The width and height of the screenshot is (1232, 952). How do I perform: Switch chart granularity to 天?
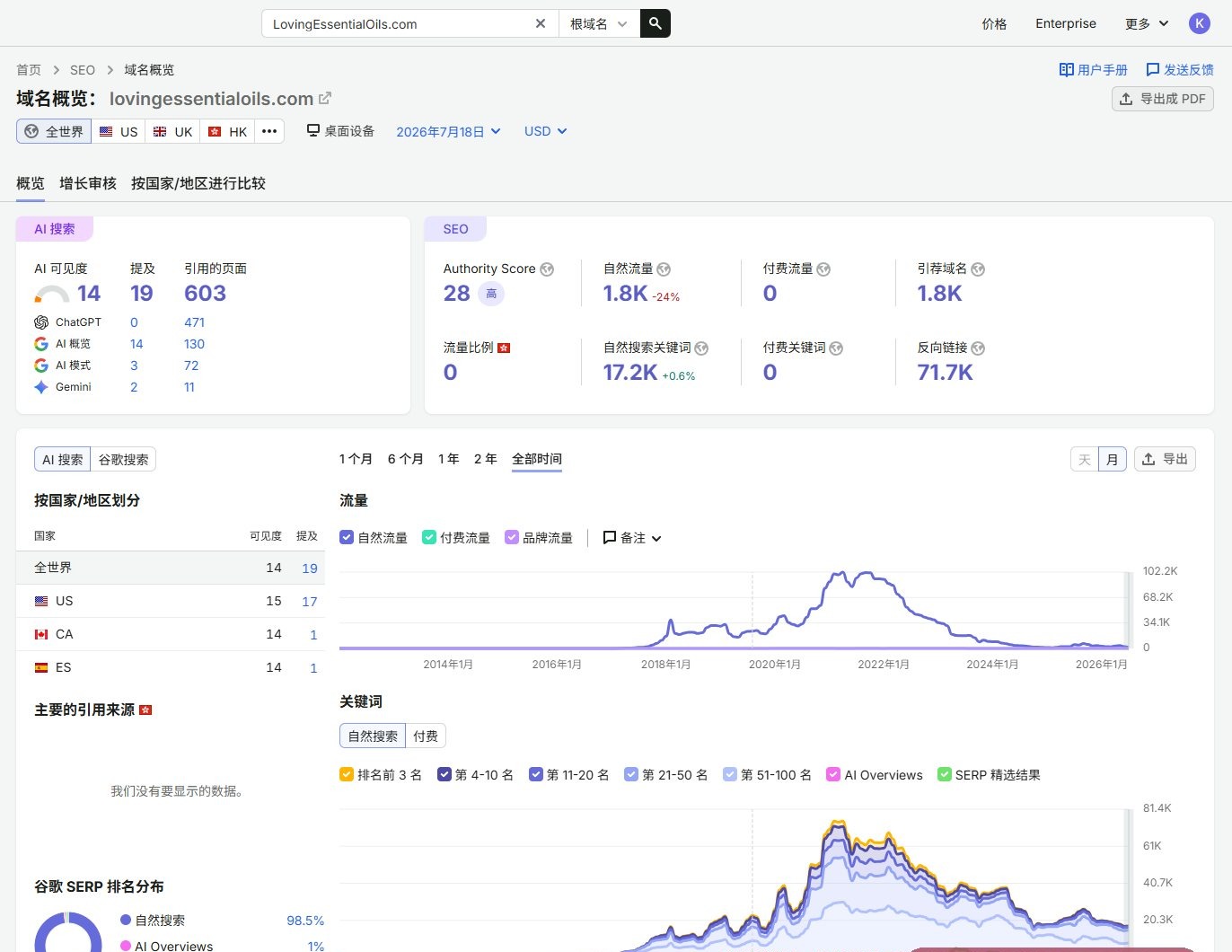pyautogui.click(x=1085, y=459)
